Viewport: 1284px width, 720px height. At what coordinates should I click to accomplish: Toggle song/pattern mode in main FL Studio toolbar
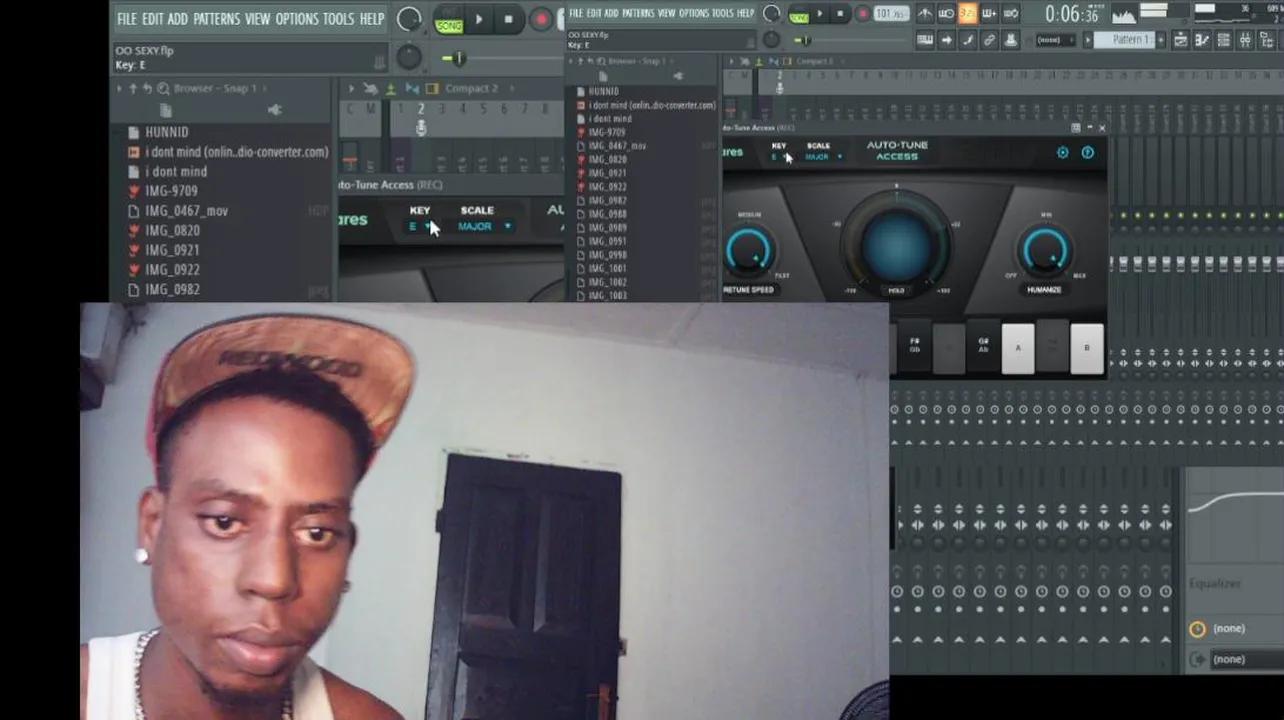pos(798,15)
